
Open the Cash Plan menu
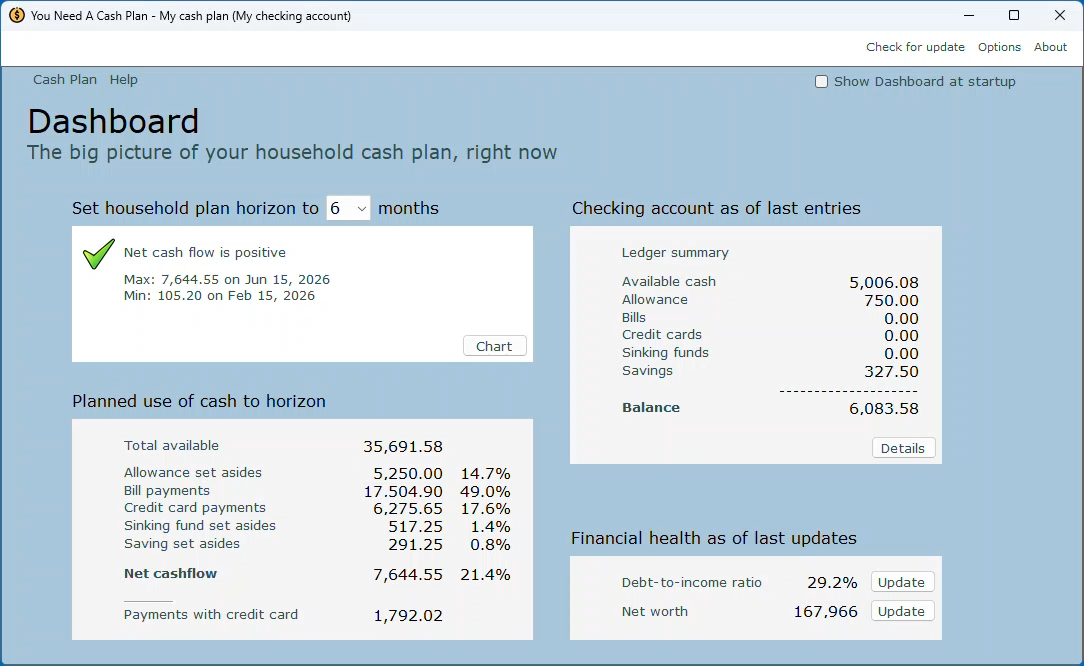coord(65,80)
